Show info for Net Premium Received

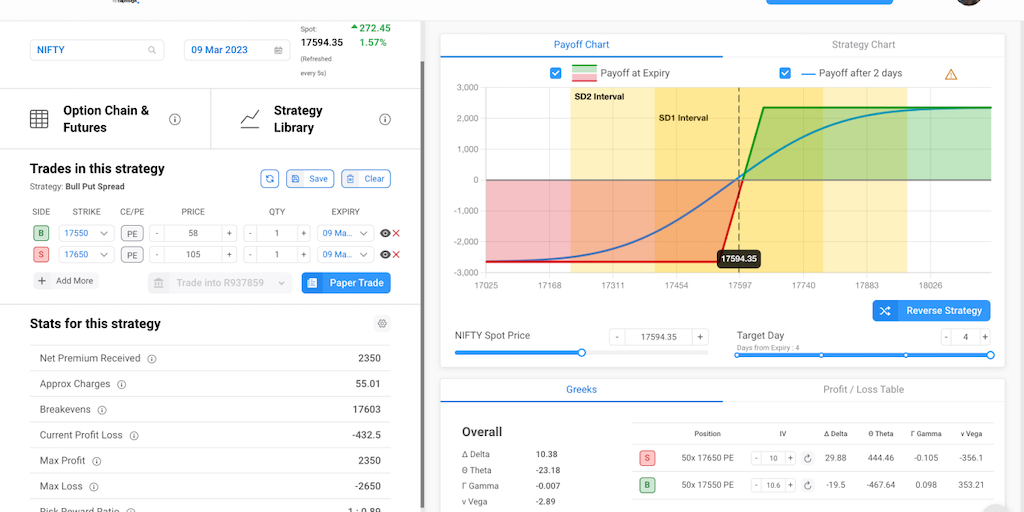point(152,359)
